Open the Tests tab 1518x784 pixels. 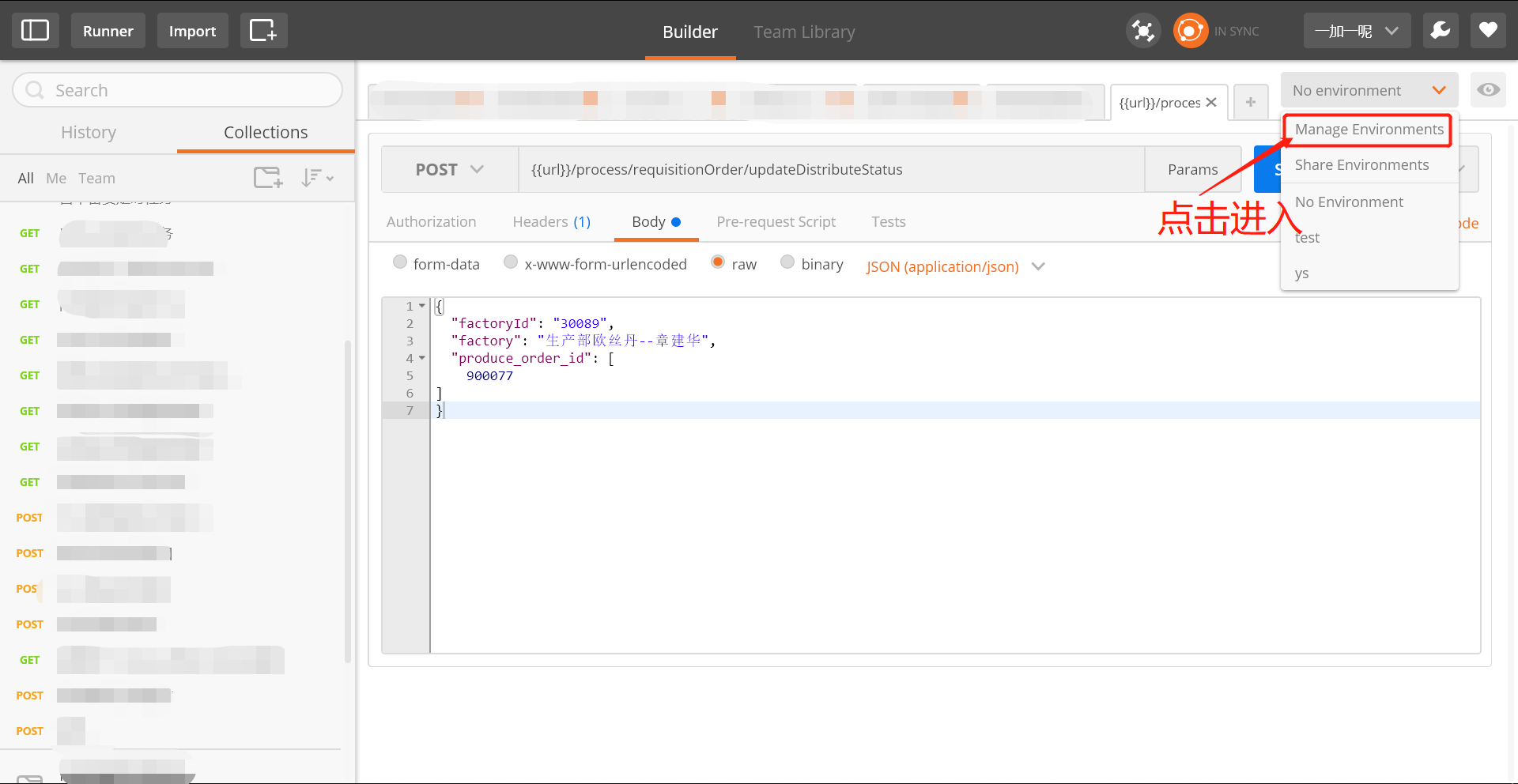click(x=888, y=222)
